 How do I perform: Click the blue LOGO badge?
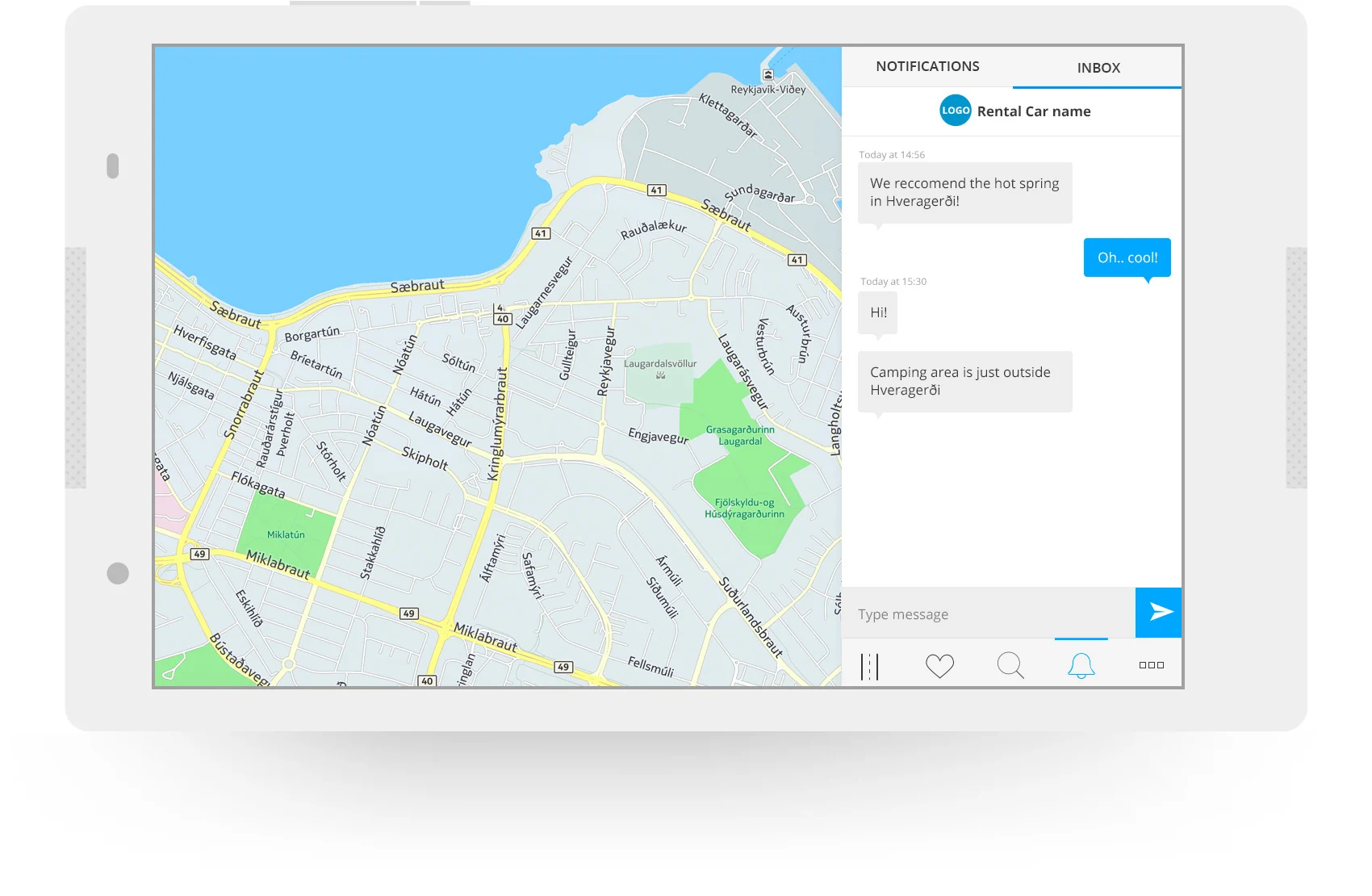pos(956,111)
